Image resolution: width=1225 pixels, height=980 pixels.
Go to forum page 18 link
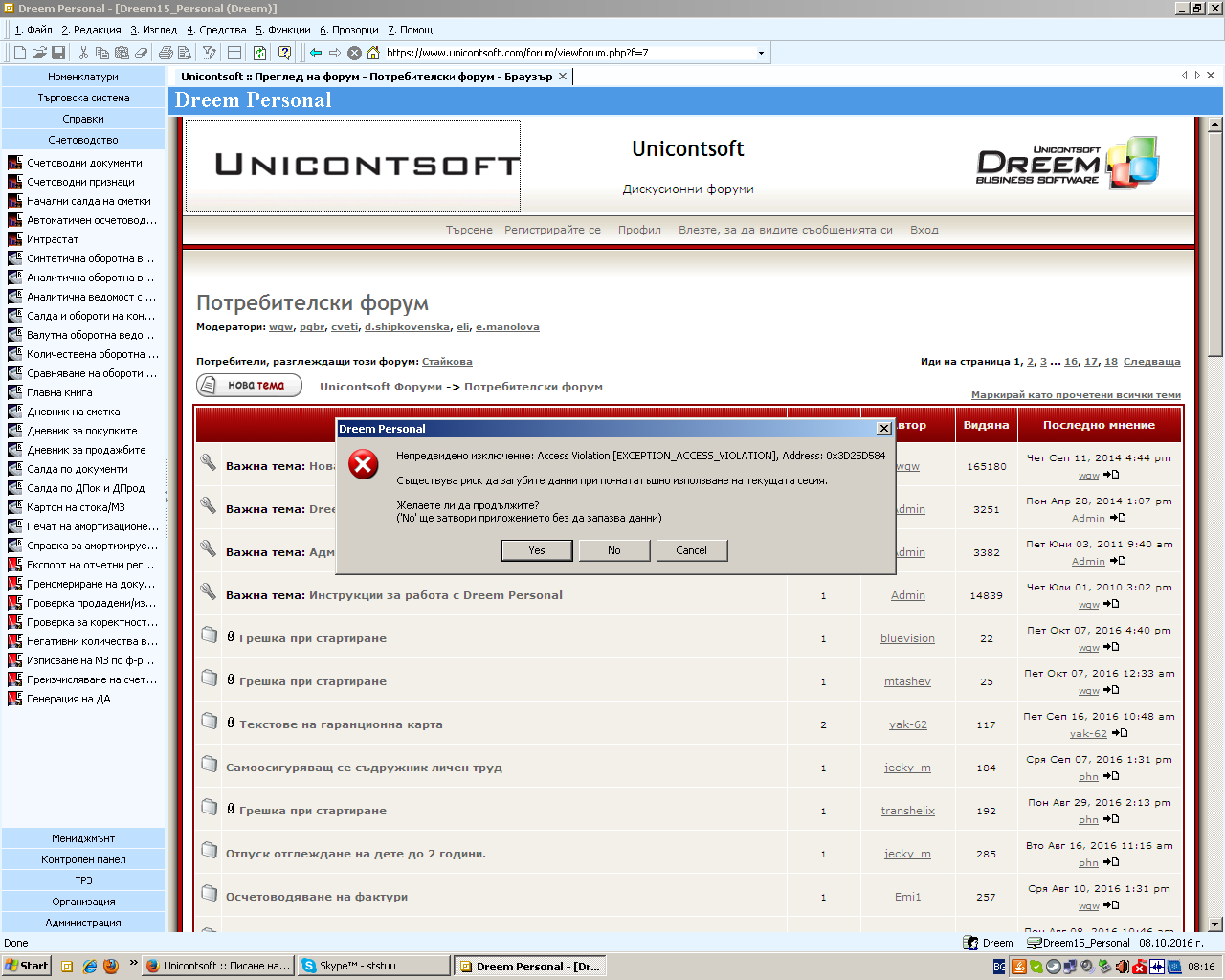tap(1111, 362)
